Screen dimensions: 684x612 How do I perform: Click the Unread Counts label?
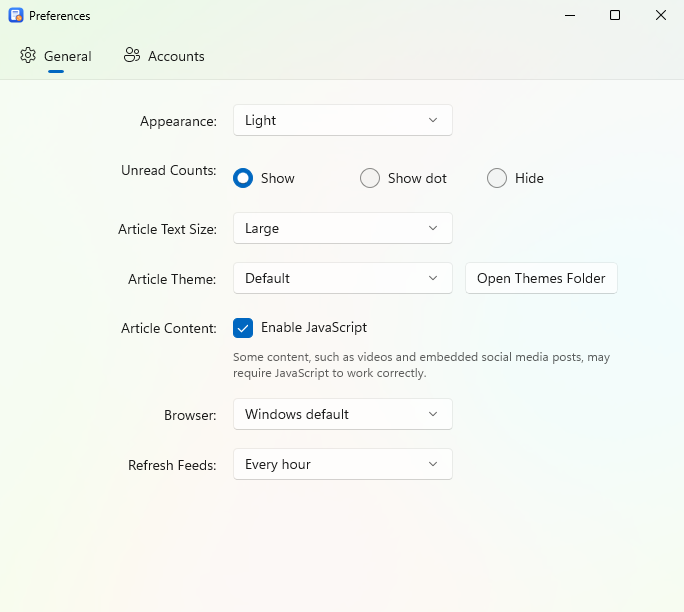[x=168, y=170]
